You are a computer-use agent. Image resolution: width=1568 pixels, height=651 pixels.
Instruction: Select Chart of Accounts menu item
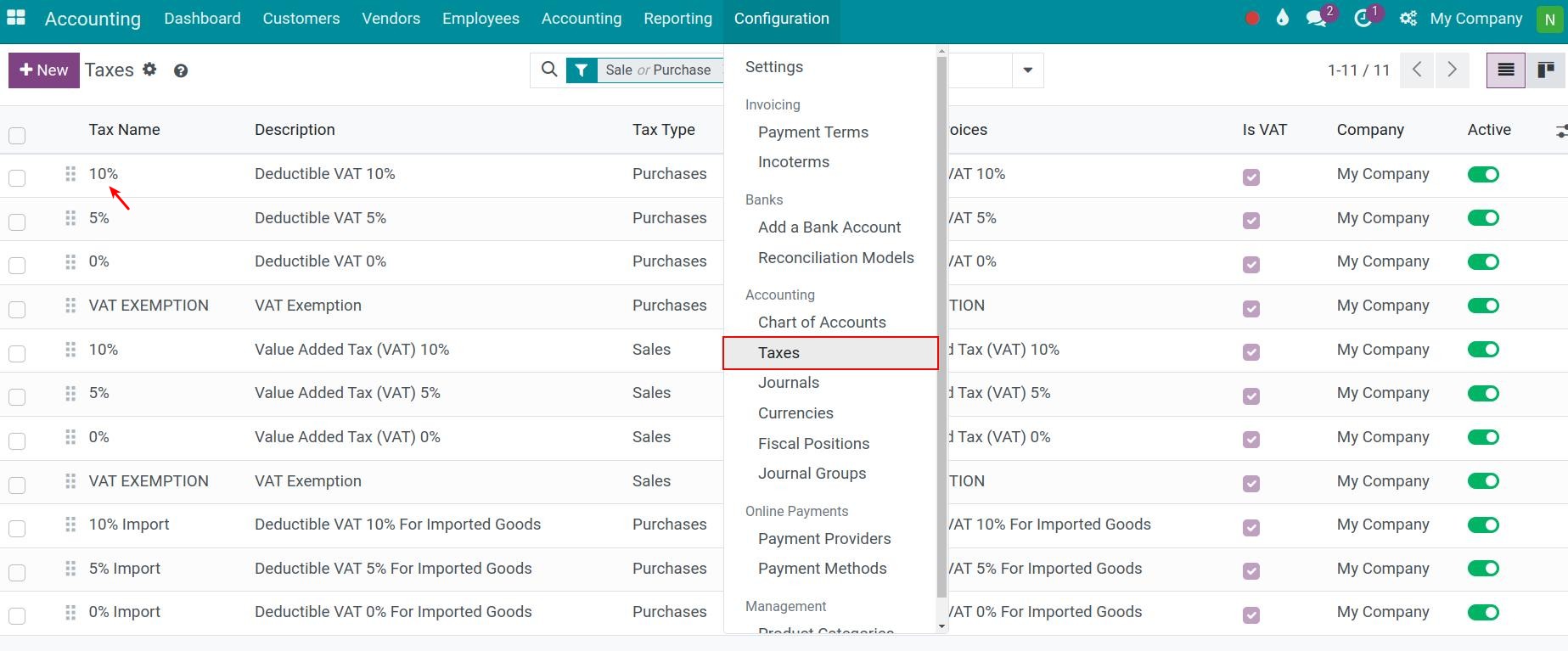822,323
